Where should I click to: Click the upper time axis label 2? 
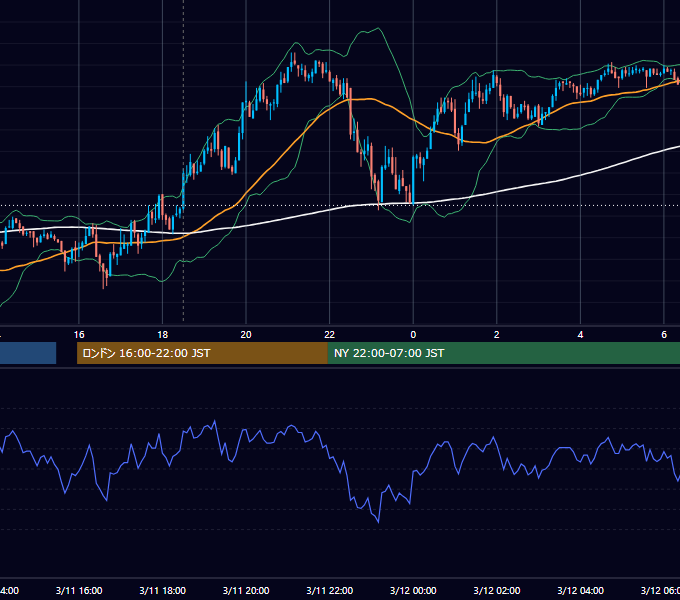tap(497, 335)
